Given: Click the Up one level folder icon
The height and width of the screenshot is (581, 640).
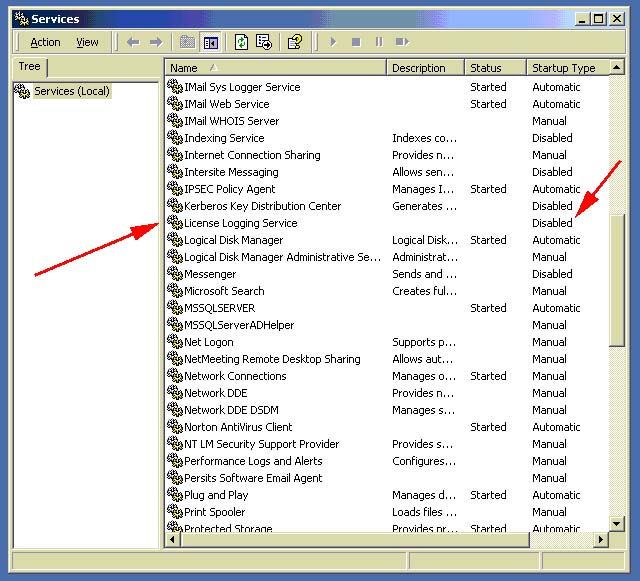Looking at the screenshot, I should (x=187, y=42).
